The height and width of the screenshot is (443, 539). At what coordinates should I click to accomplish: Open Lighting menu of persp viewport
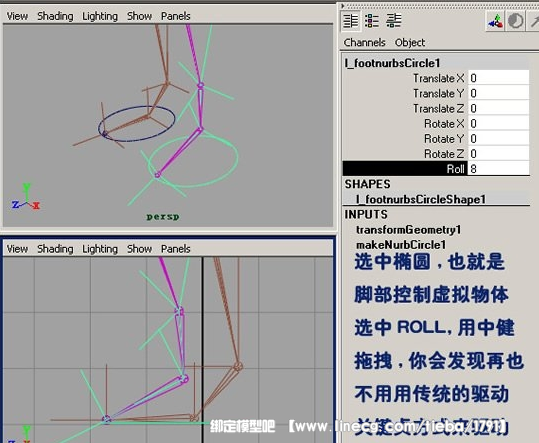pyautogui.click(x=100, y=16)
